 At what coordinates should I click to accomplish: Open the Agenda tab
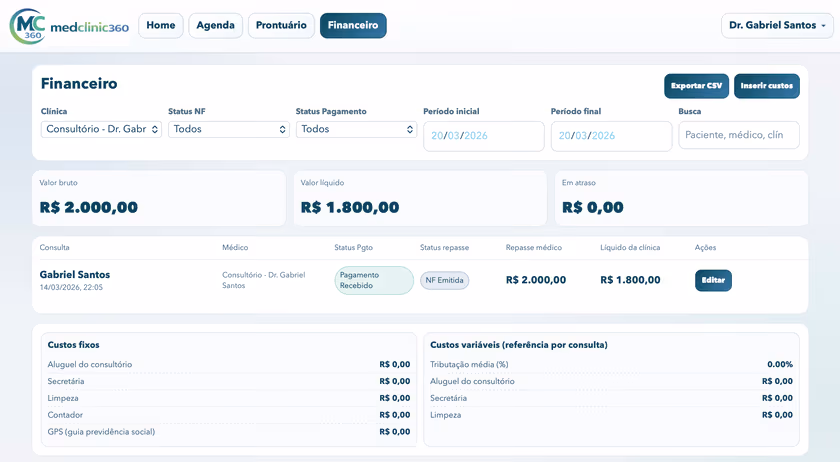click(x=215, y=25)
